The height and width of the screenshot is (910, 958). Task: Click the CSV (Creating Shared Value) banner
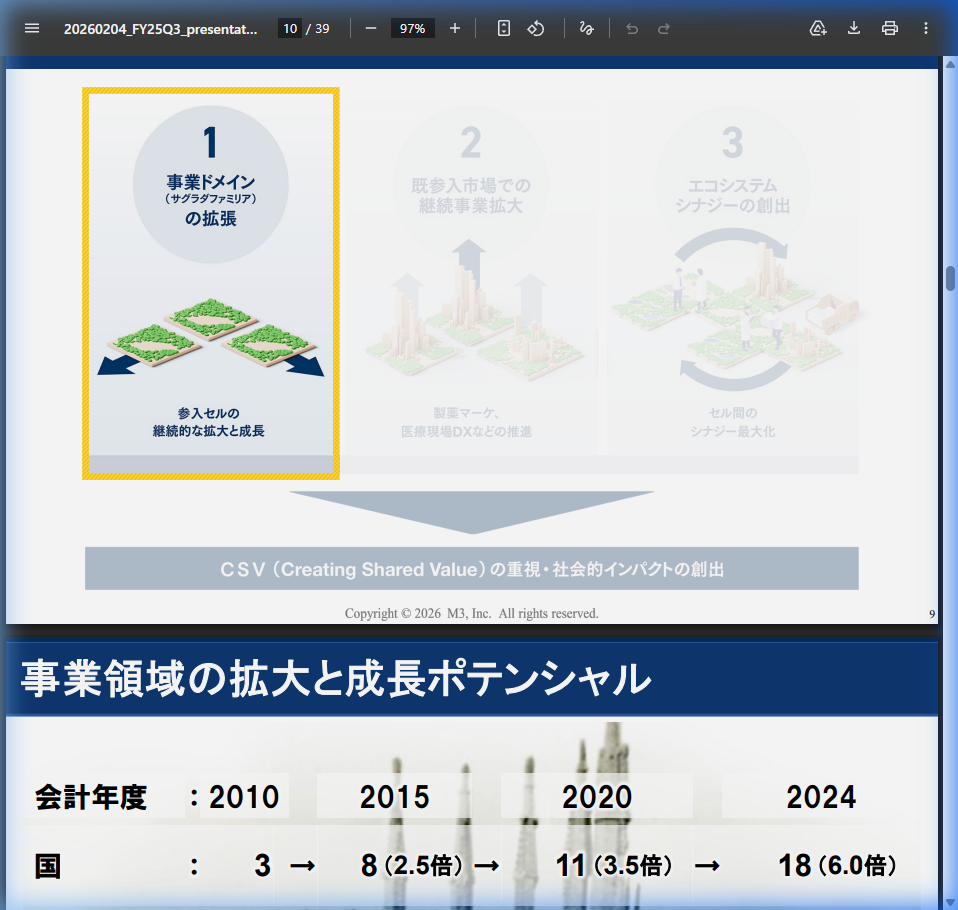[x=472, y=567]
